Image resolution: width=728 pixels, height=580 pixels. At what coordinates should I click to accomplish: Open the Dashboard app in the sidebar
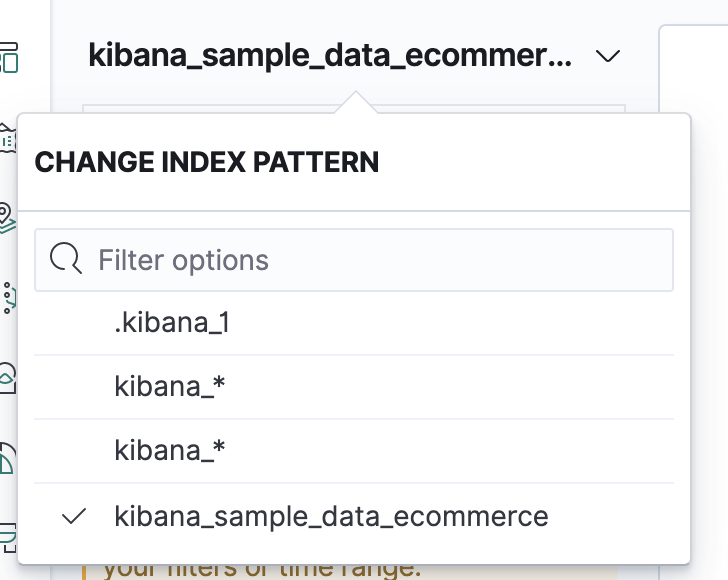point(8,59)
